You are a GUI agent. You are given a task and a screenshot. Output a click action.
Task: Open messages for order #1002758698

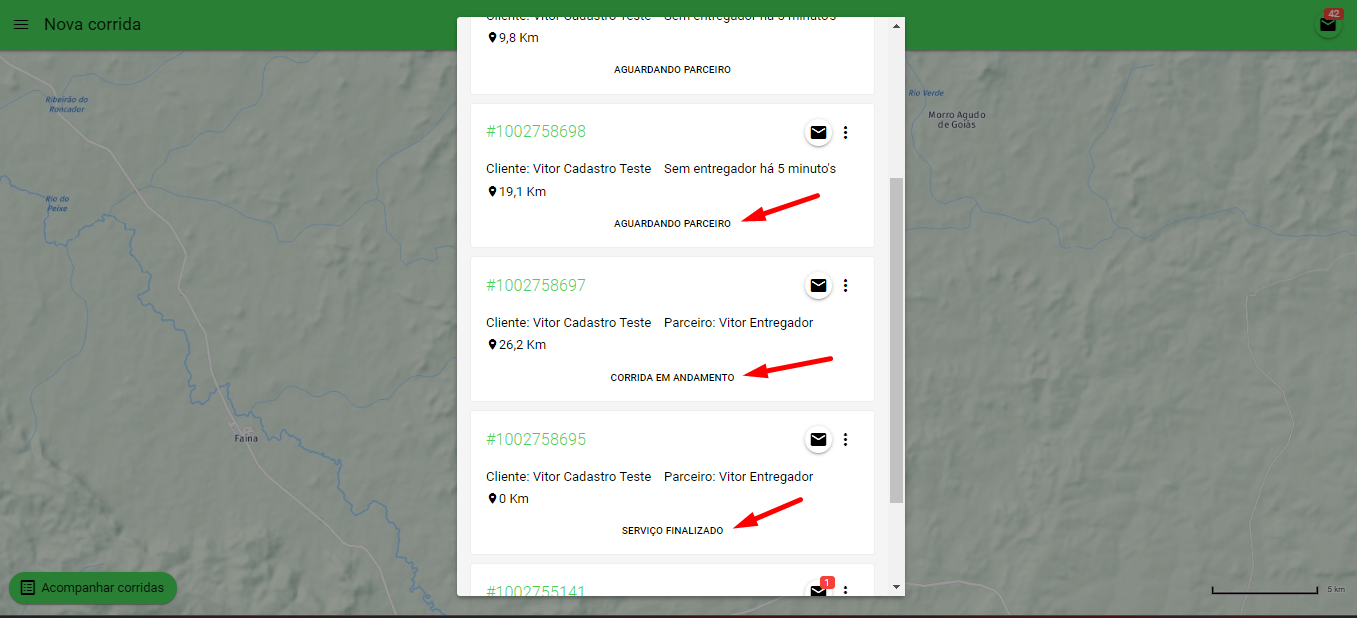818,132
